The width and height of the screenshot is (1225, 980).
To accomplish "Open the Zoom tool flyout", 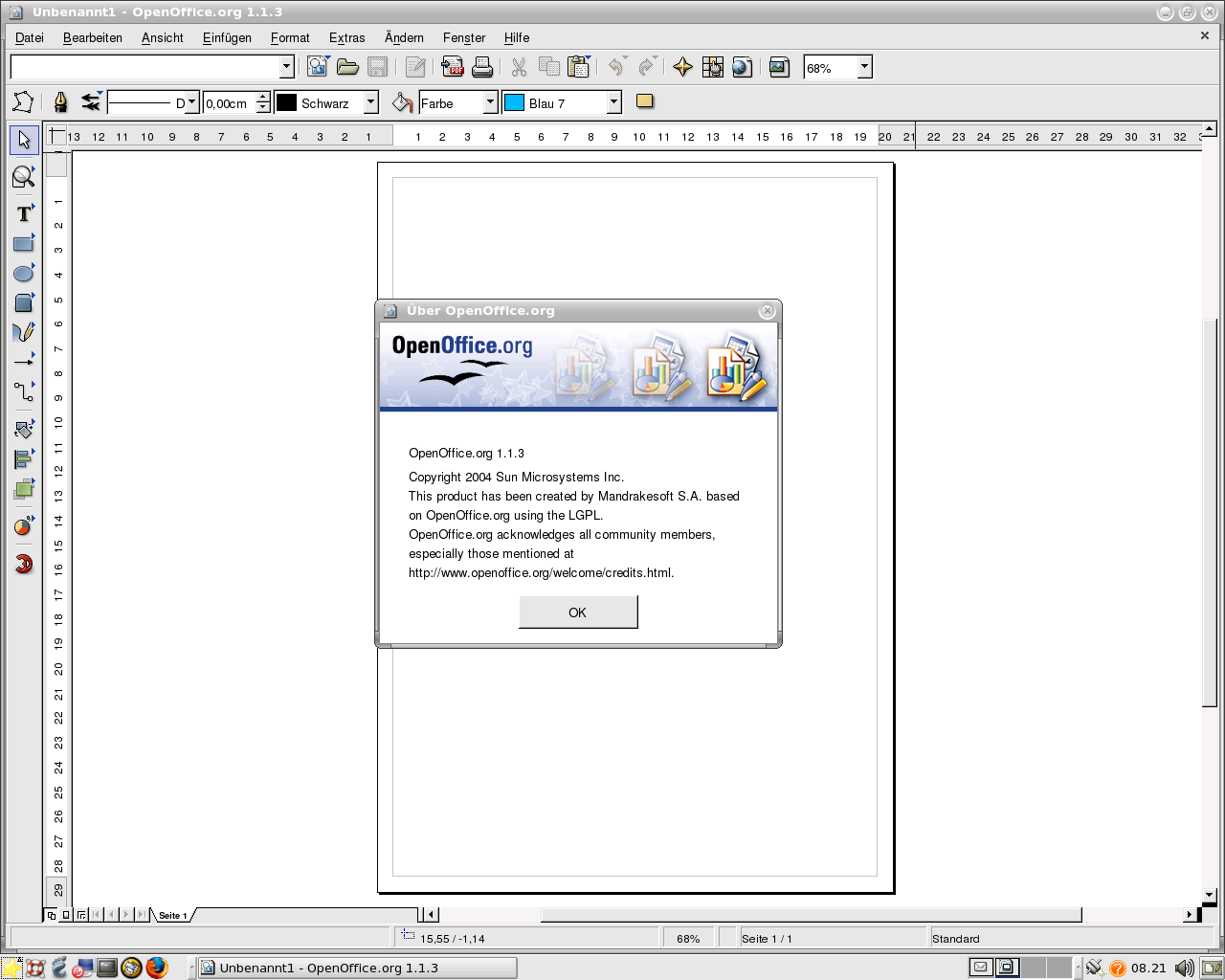I will [x=24, y=176].
